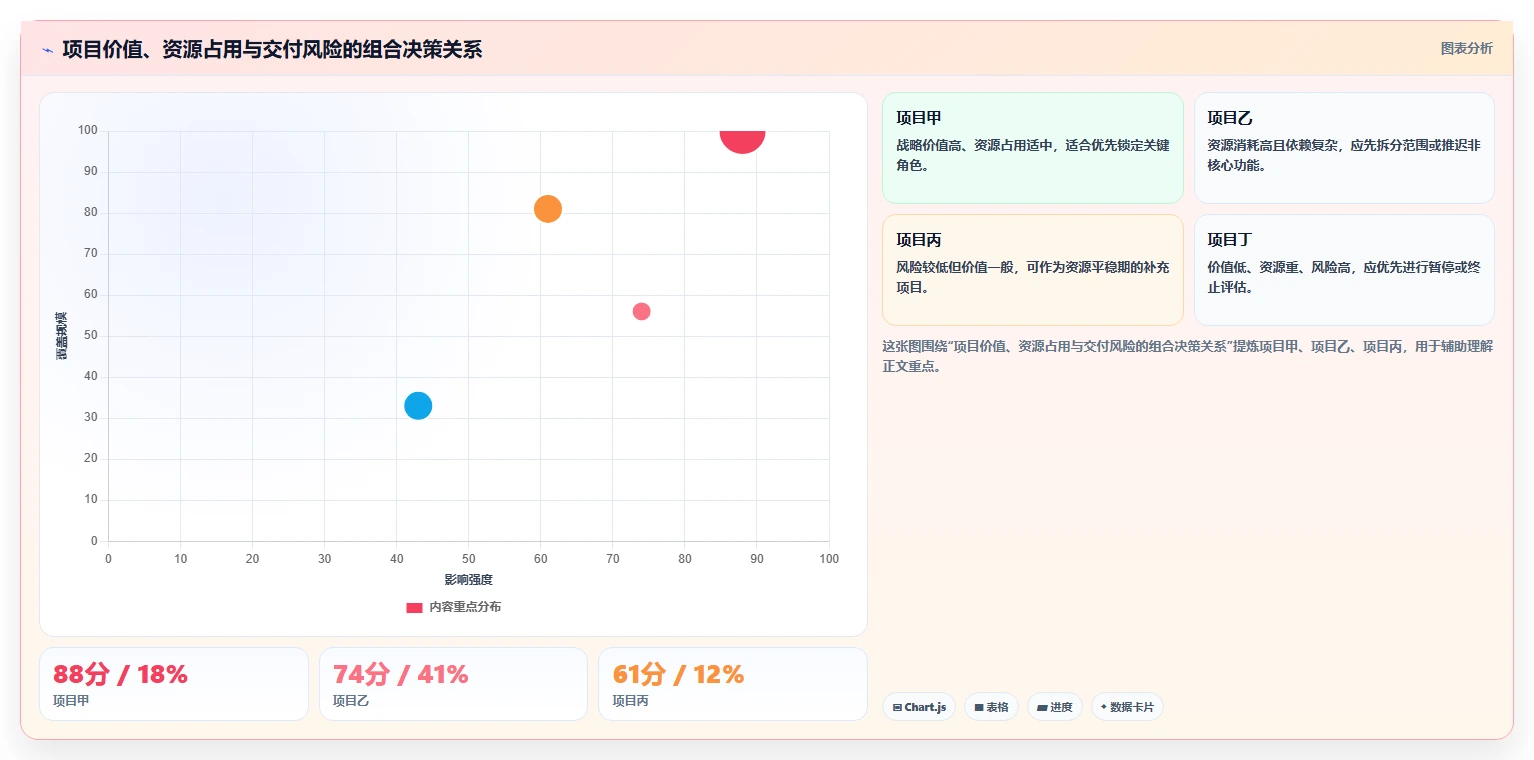Select the 61分 / 12% stat card
1534x760 pixels.
pos(732,684)
